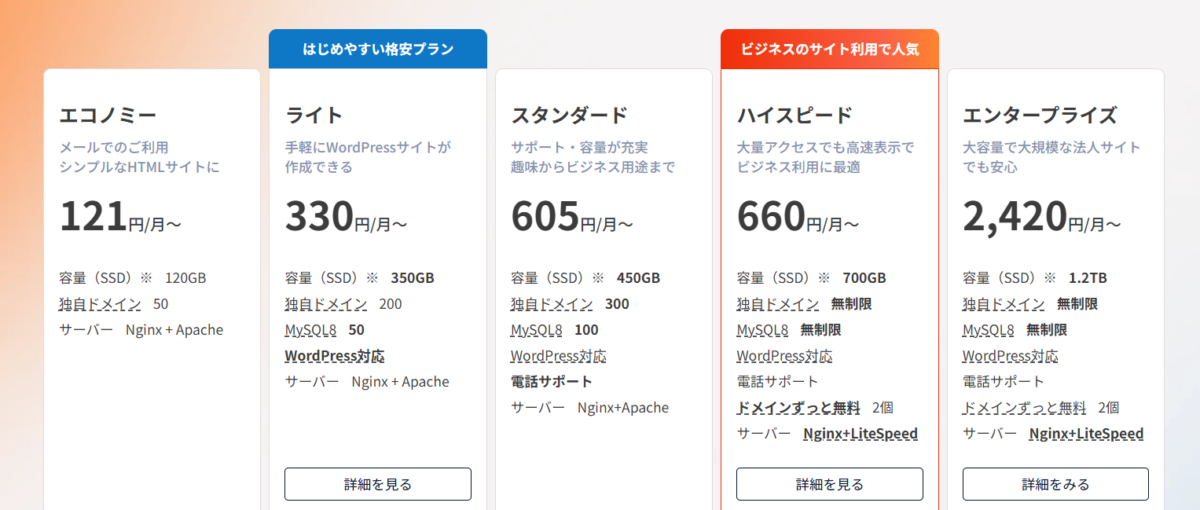Click 独自ドメイン link in エンタープライズ plan
Viewport: 1200px width, 510px height.
pyautogui.click(x=1004, y=304)
